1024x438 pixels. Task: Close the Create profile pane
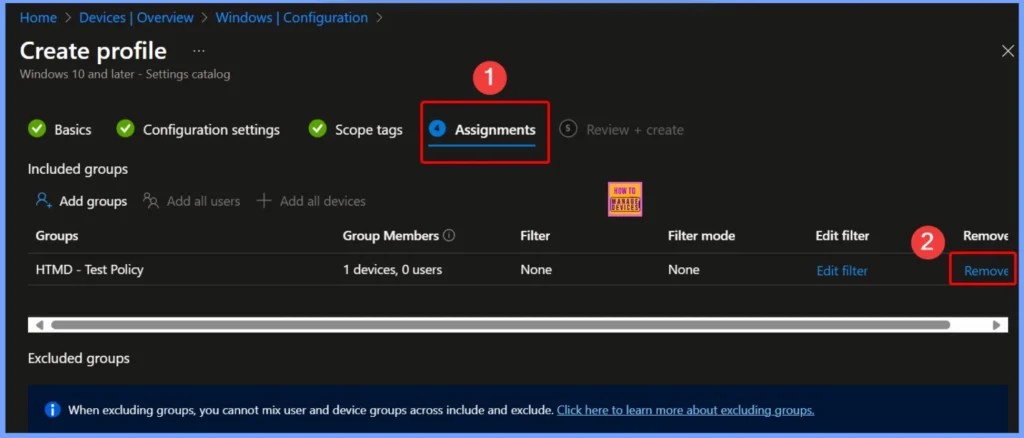point(1008,52)
